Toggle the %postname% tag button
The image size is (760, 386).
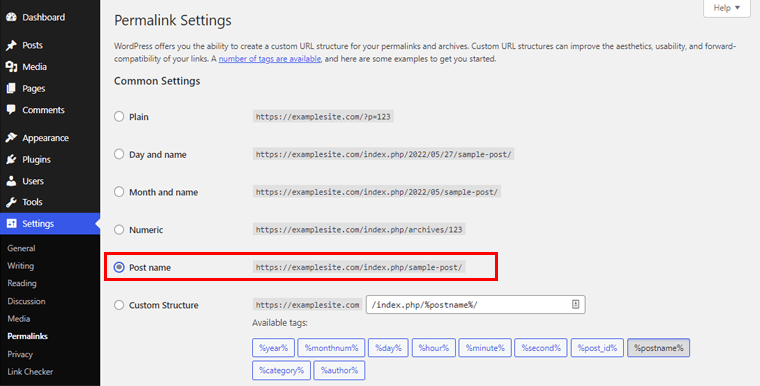click(659, 348)
